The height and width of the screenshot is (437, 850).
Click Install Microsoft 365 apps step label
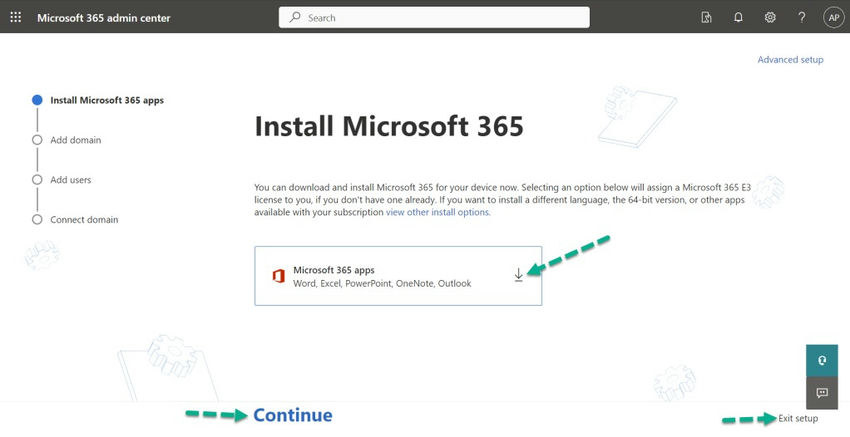coord(107,100)
